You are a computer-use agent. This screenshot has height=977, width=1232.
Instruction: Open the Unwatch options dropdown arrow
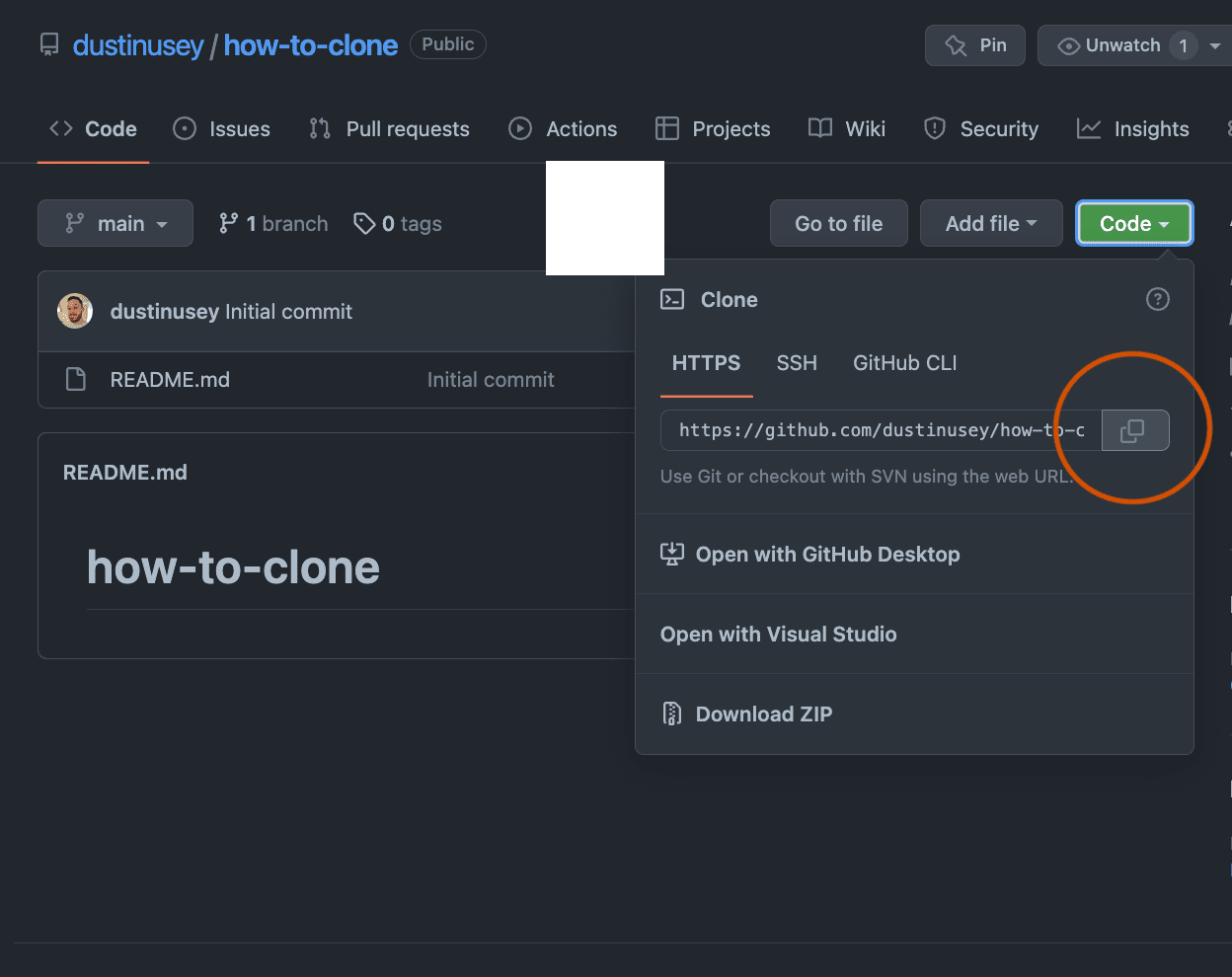1215,44
